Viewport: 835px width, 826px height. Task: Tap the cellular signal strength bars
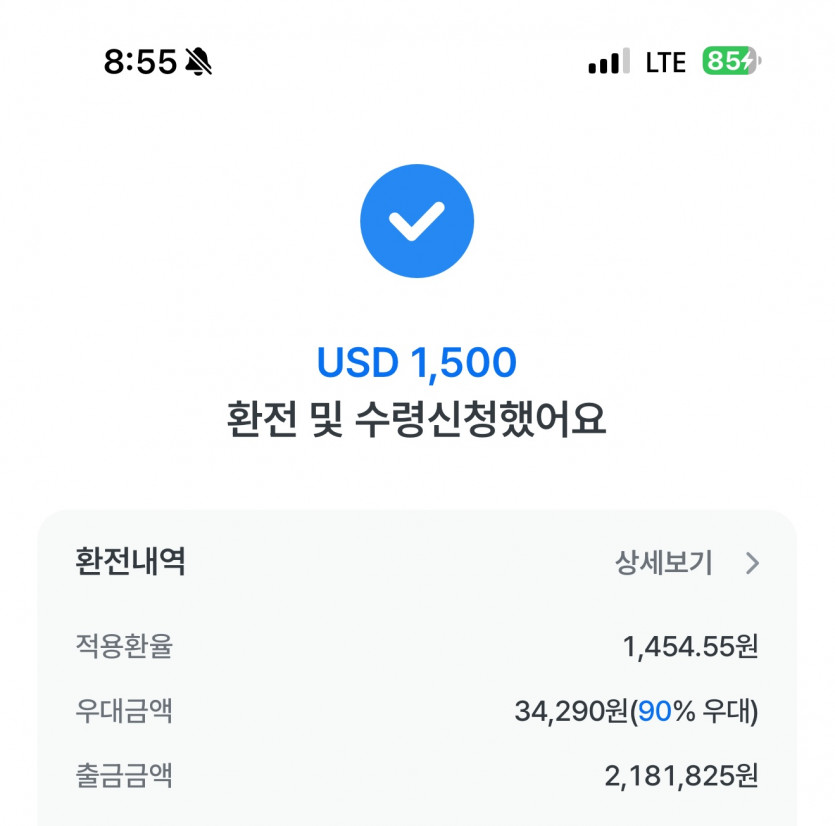608,62
